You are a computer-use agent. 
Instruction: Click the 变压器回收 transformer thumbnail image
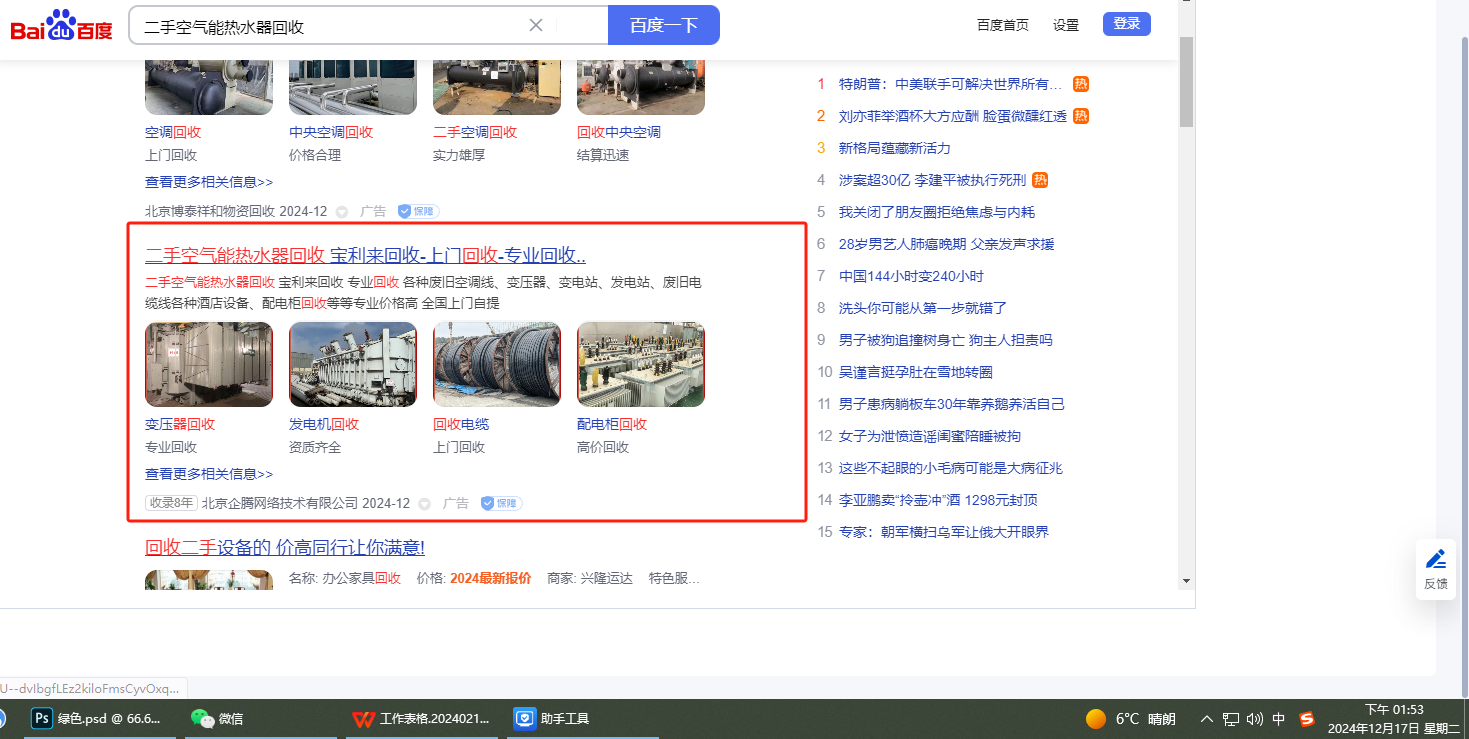(x=208, y=364)
